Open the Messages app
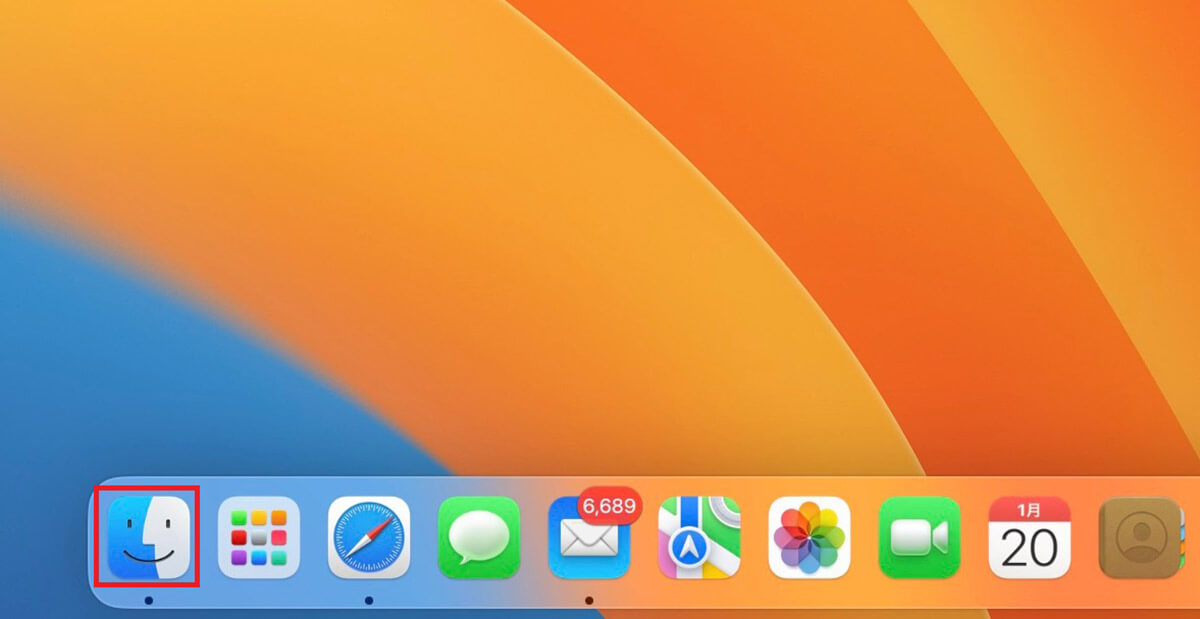 coord(479,537)
